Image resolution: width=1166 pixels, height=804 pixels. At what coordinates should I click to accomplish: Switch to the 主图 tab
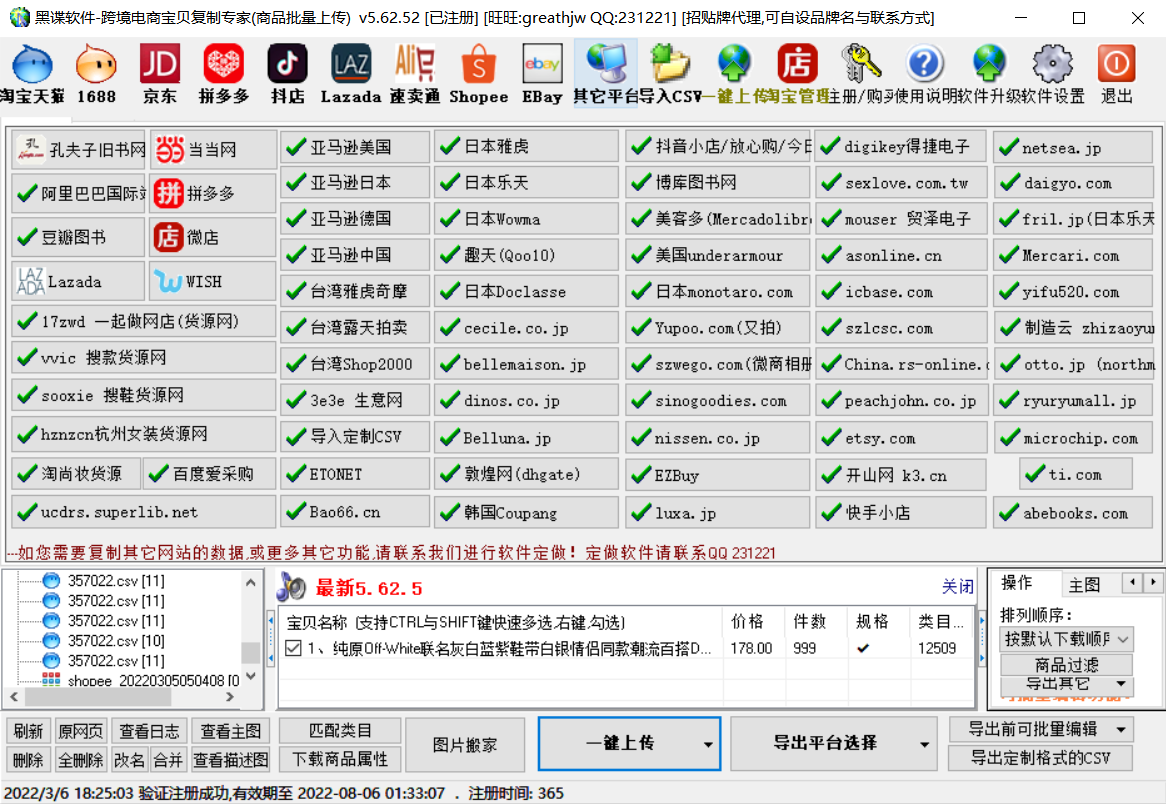point(1084,585)
